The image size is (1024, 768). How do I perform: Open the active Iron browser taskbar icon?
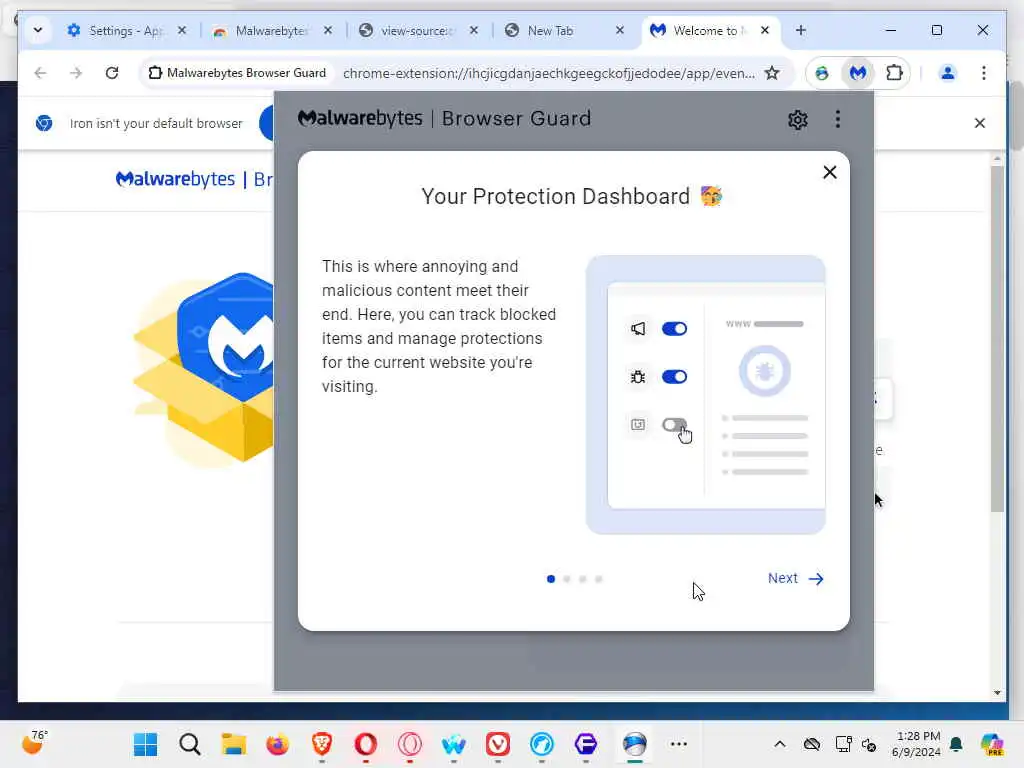coord(634,744)
